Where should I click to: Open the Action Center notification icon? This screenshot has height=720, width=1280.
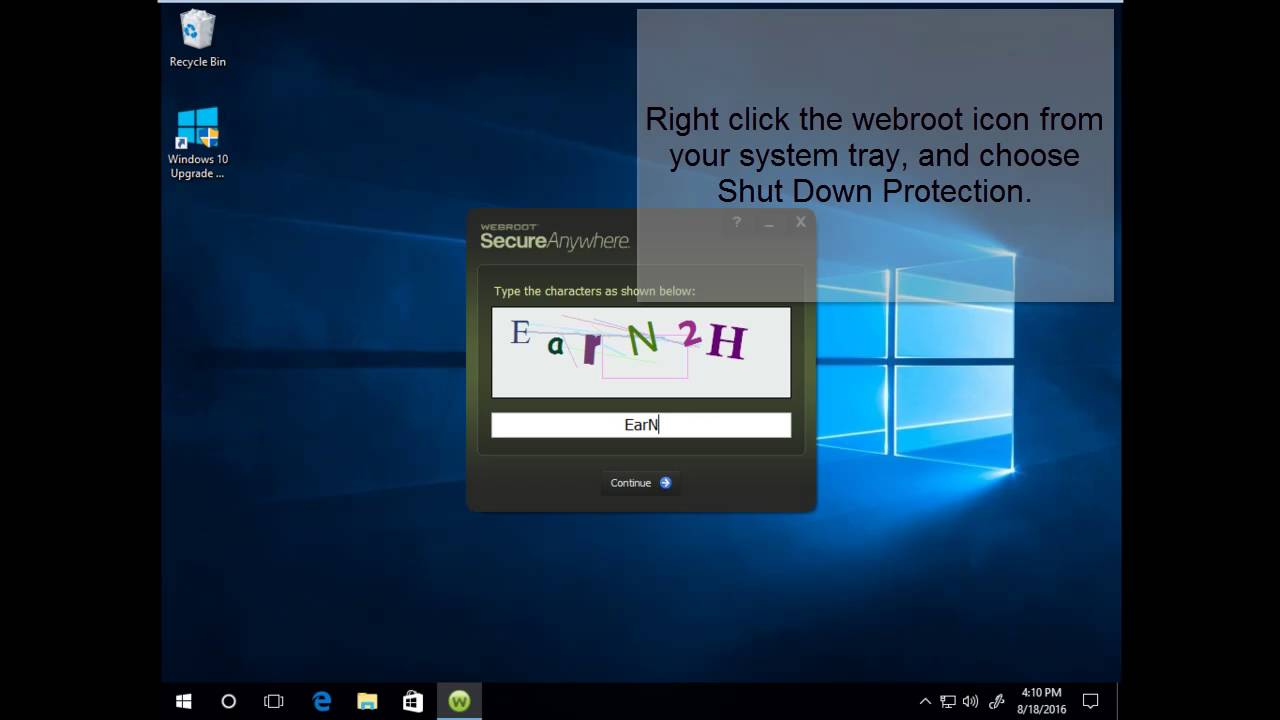tap(1091, 702)
